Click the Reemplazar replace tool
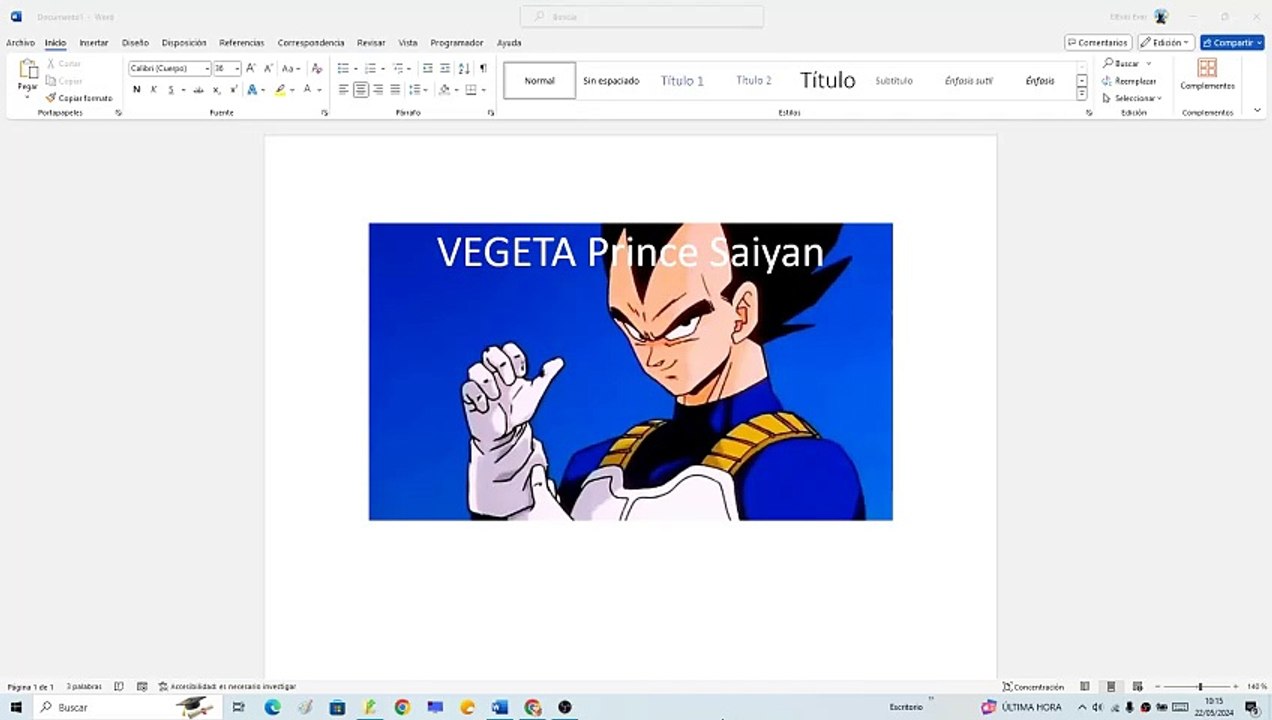This screenshot has width=1272, height=720. pos(1129,81)
